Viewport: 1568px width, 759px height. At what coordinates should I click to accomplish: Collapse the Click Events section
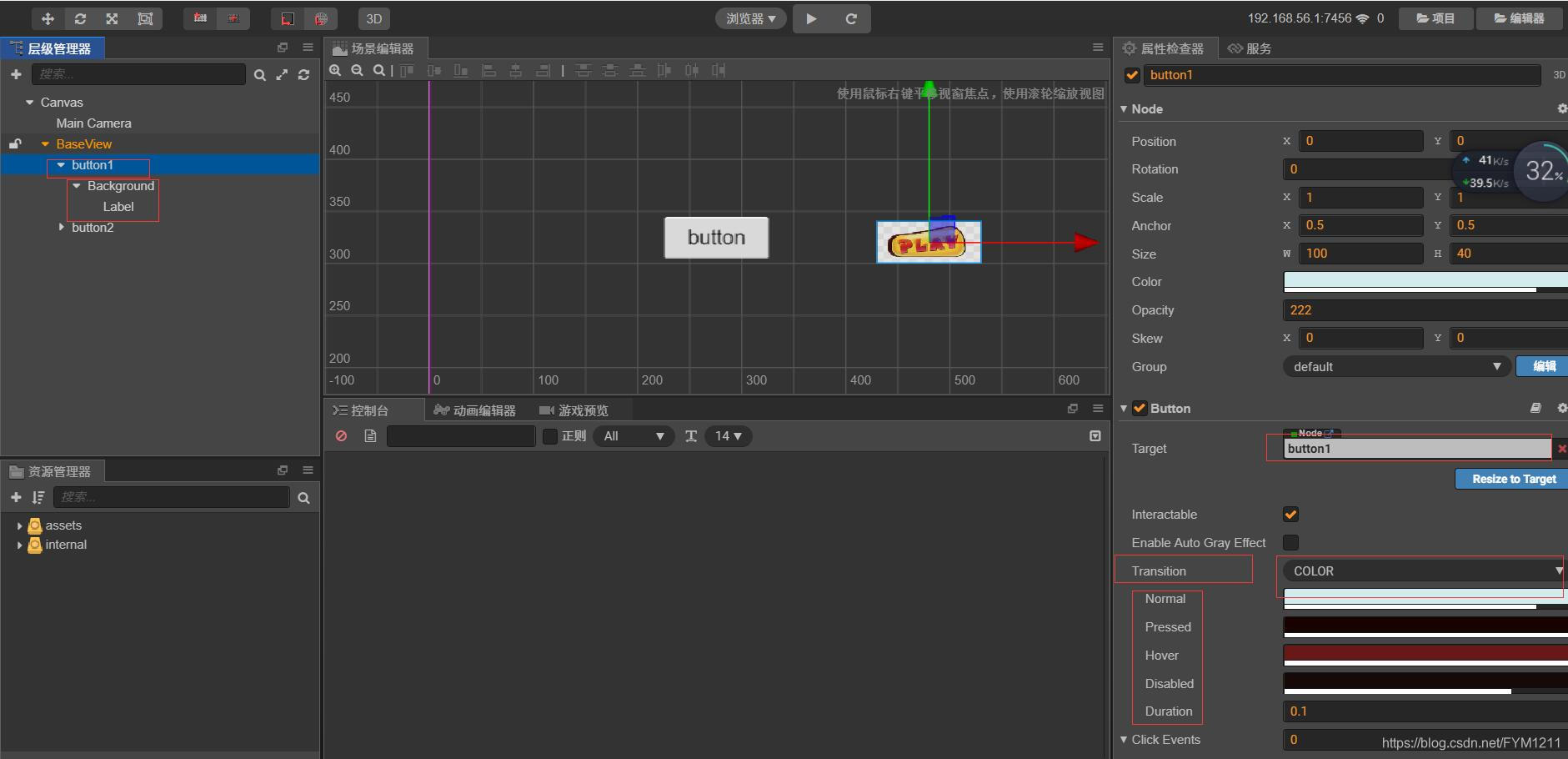1124,740
